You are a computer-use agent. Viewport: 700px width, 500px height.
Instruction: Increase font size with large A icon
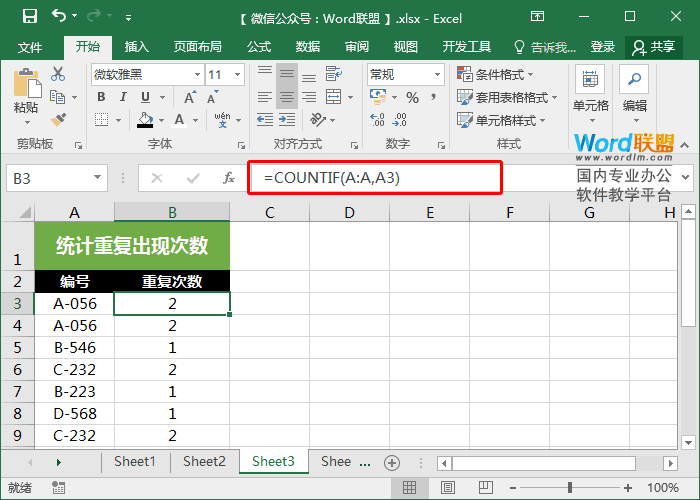click(x=190, y=97)
